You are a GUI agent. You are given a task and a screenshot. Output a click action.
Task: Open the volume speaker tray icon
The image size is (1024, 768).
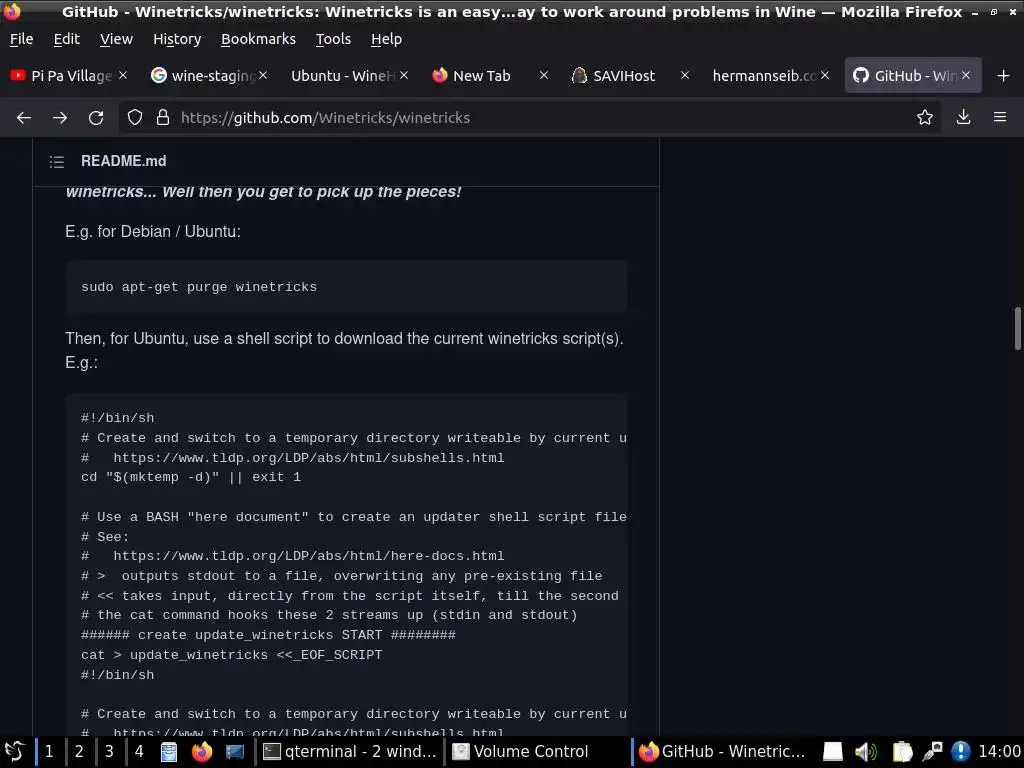coord(866,752)
